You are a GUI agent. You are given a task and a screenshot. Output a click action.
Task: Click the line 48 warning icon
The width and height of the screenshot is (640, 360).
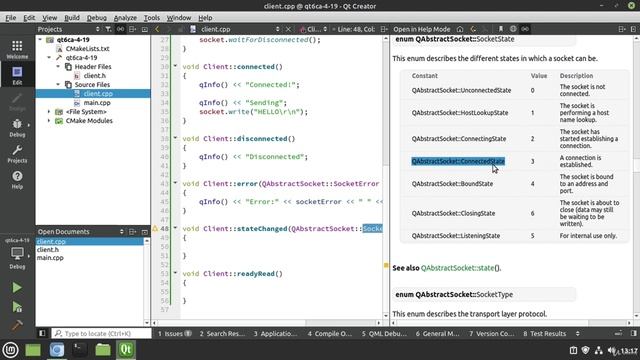(x=155, y=229)
